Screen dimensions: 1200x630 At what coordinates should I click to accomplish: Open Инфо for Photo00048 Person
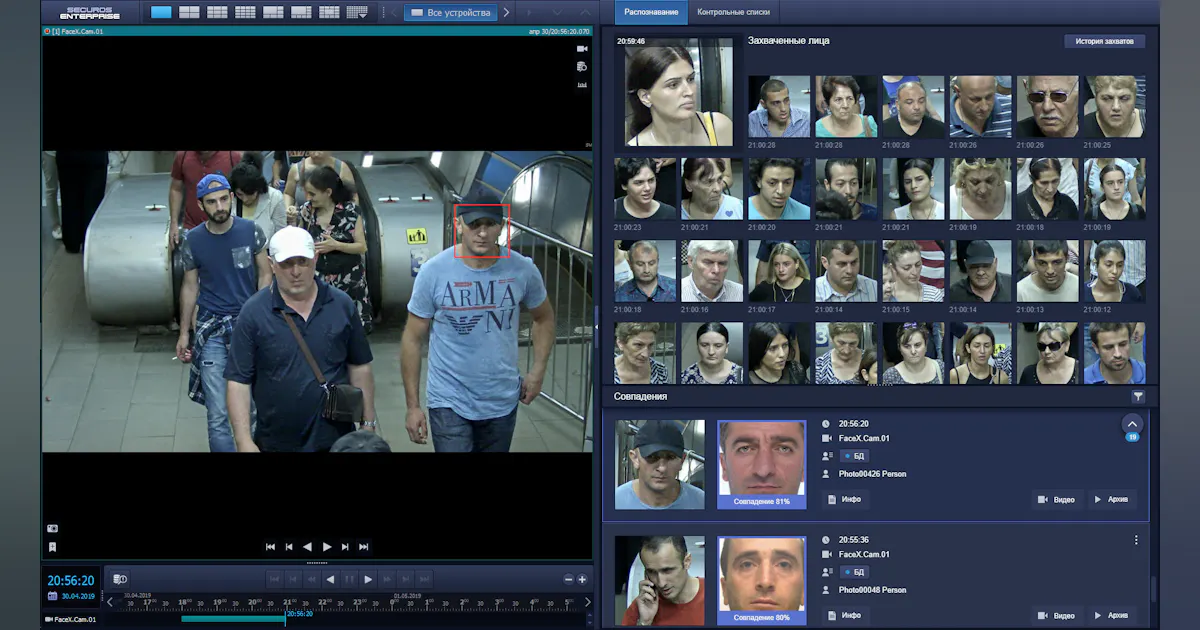846,615
